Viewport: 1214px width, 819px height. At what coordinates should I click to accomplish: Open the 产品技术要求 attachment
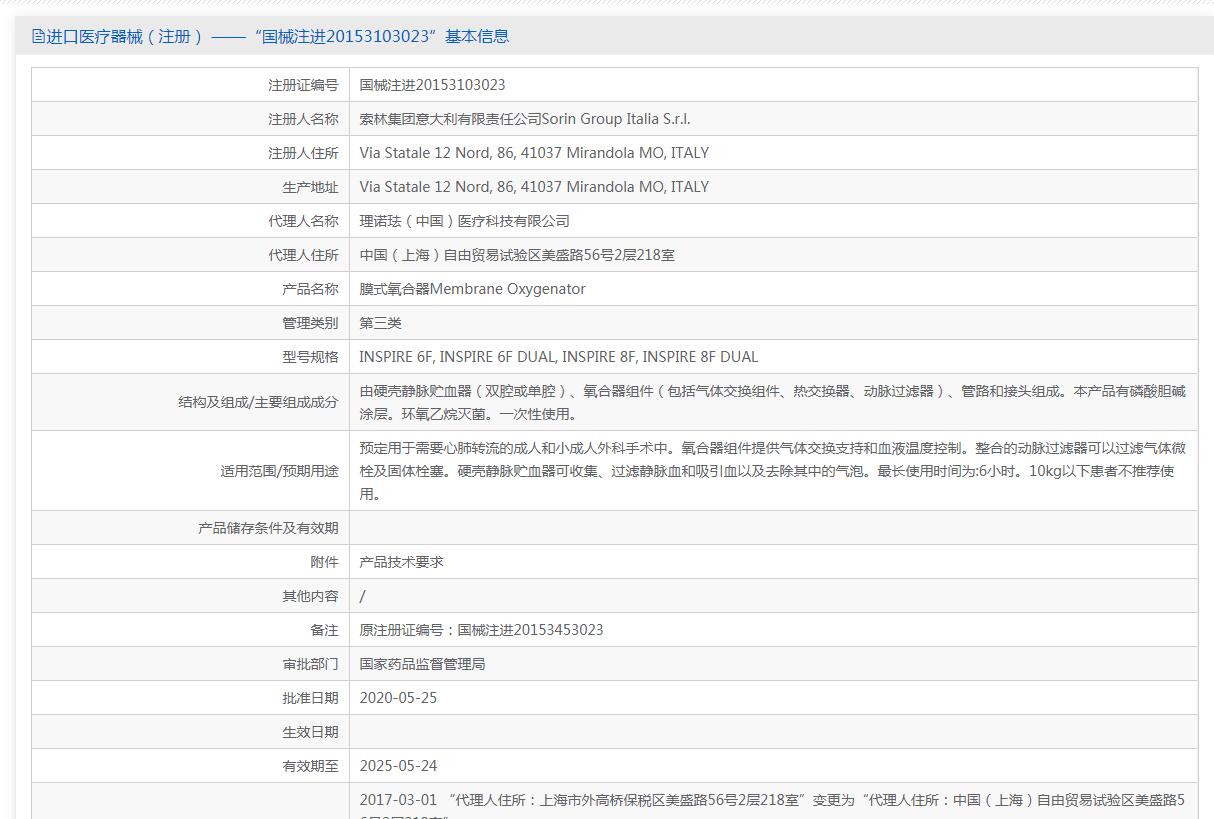401,562
